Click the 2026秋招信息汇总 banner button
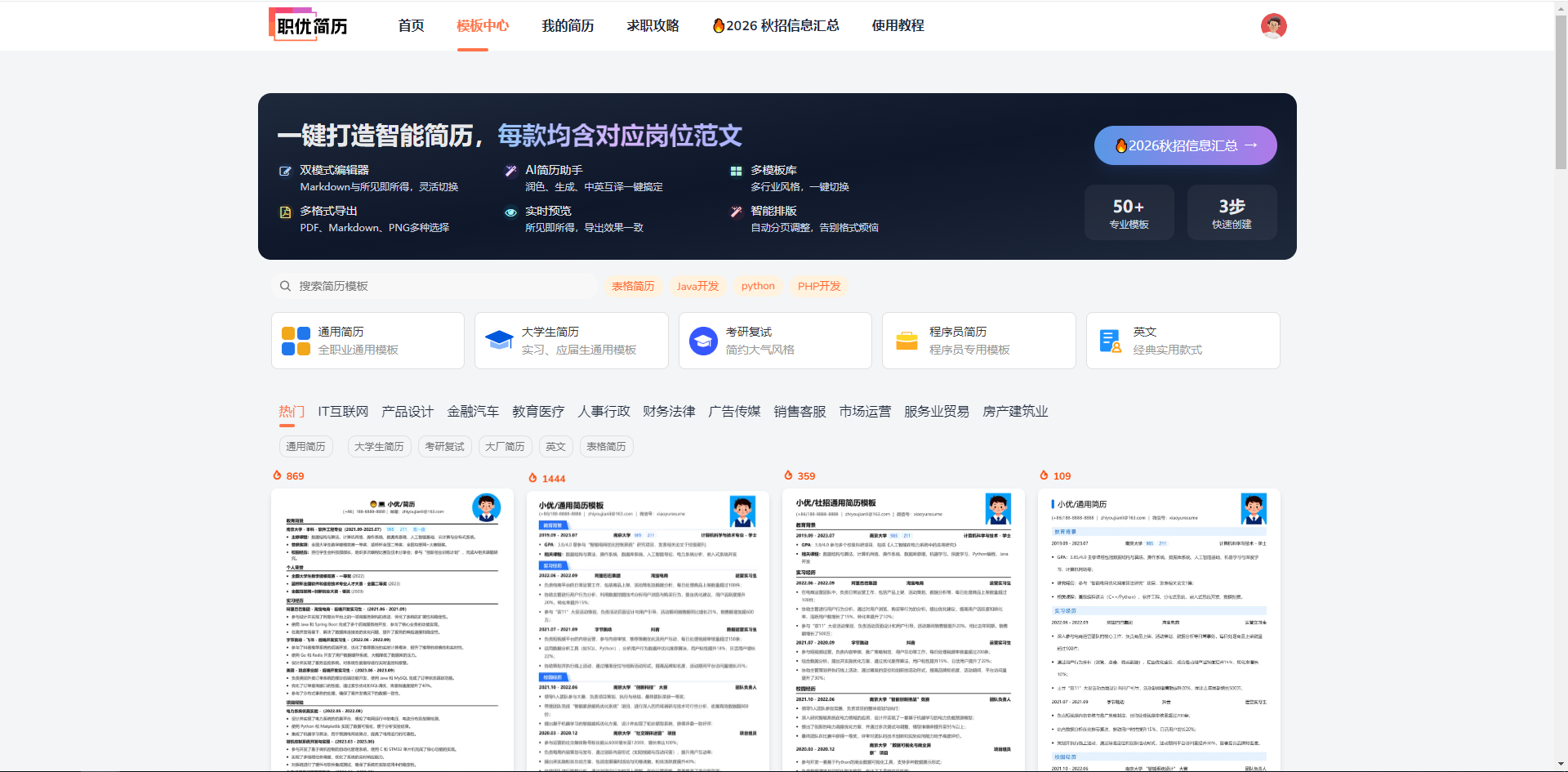This screenshot has height=772, width=1568. tap(1185, 145)
